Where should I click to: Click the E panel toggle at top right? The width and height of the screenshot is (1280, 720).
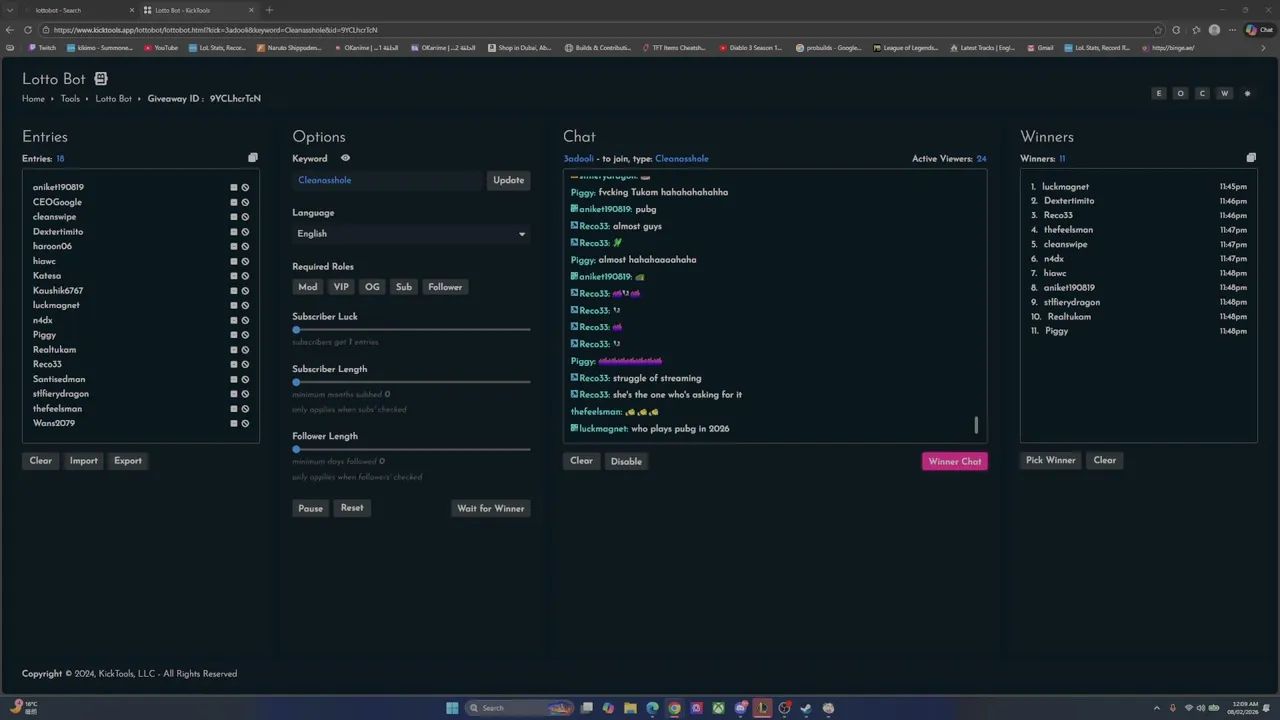(x=1159, y=93)
